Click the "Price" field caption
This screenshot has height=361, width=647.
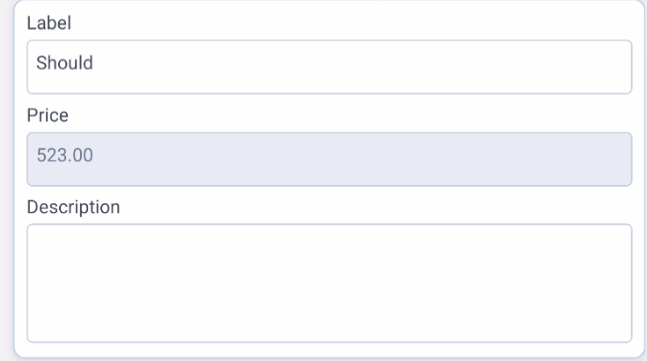(x=47, y=115)
